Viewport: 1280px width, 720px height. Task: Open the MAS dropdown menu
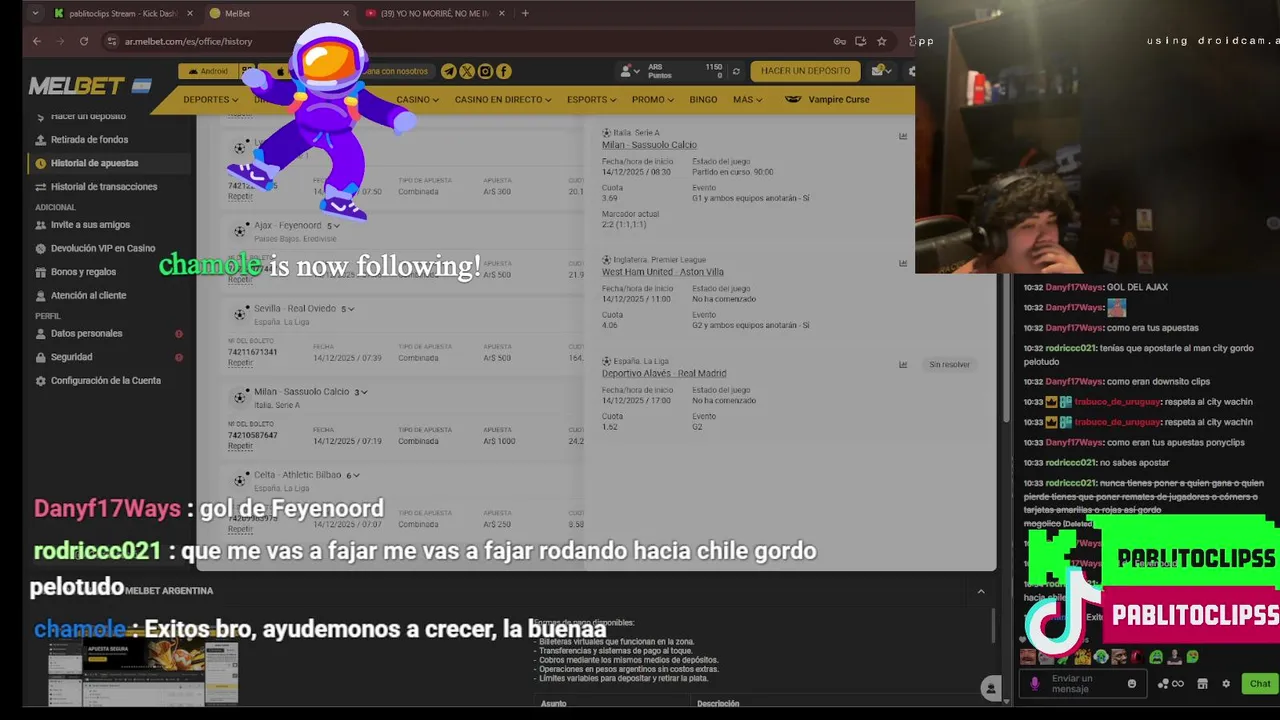point(747,100)
